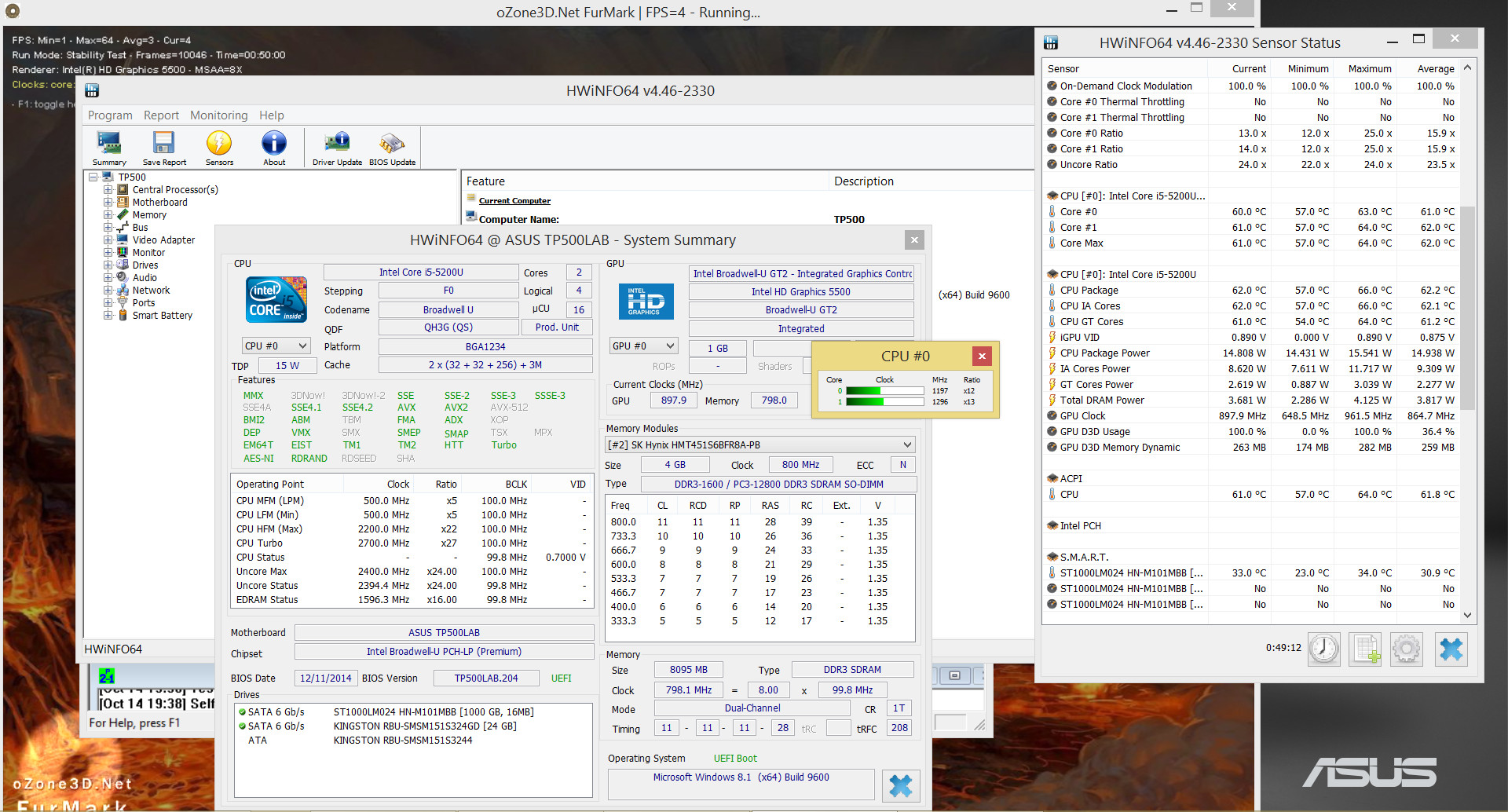Click the CPU Package Power lightning icon
This screenshot has width=1508, height=812.
[x=1052, y=353]
